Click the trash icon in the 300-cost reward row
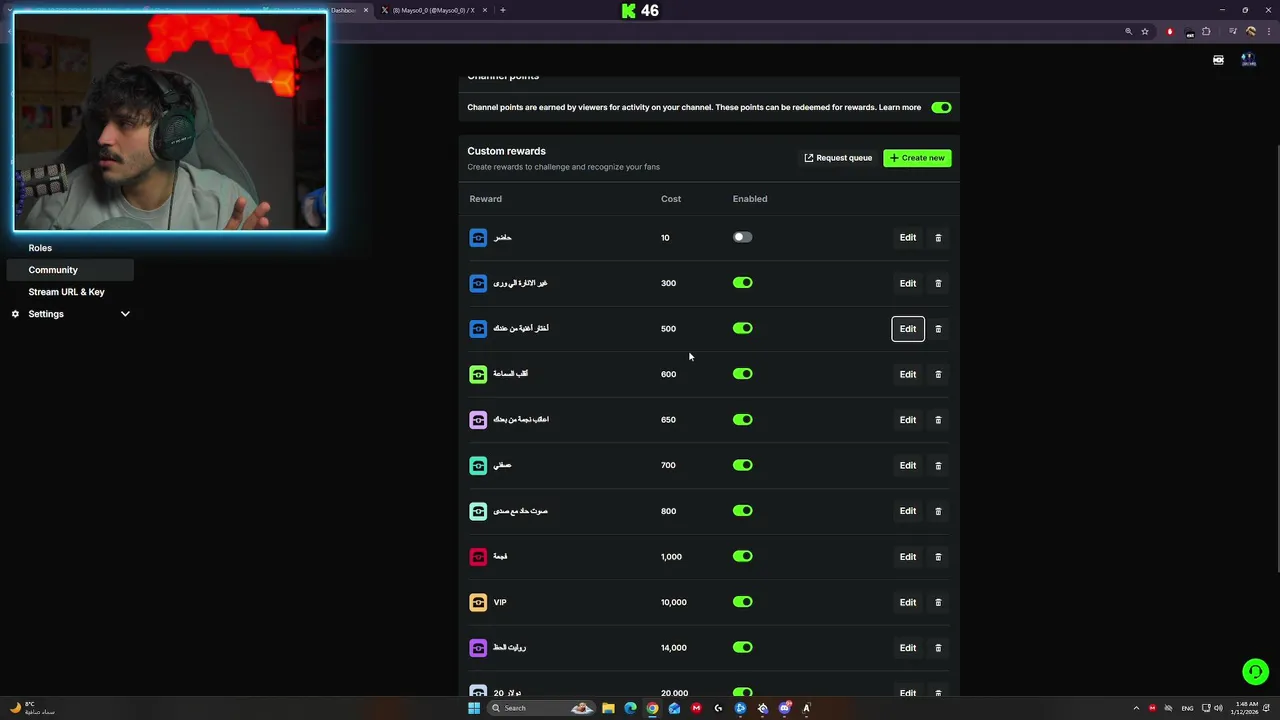The image size is (1280, 720). click(x=938, y=283)
